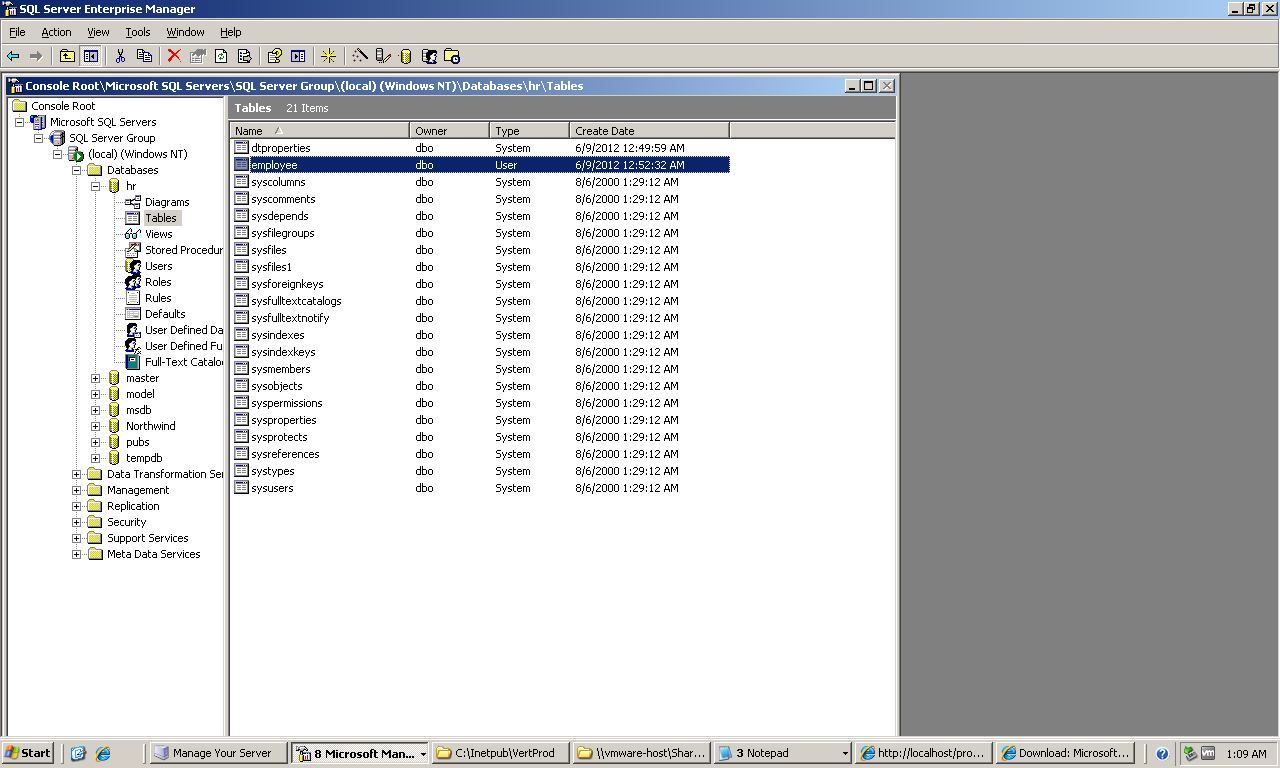1280x768 pixels.
Task: Expand the Northwind database node
Action: (x=96, y=426)
